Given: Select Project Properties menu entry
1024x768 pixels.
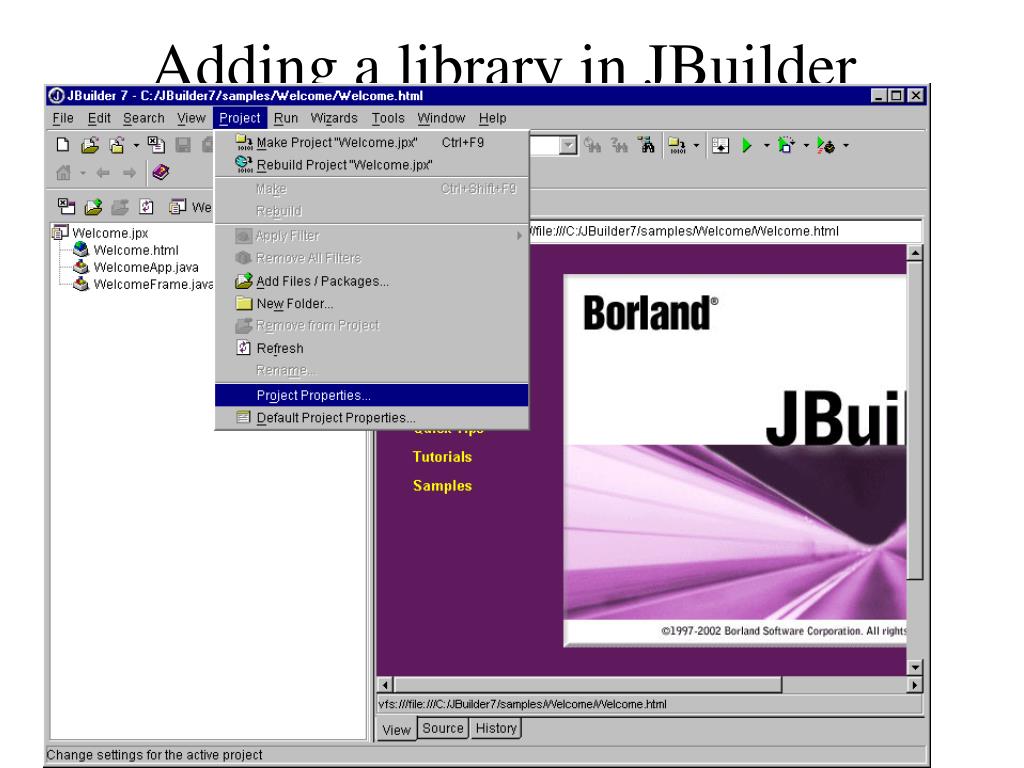Looking at the screenshot, I should click(371, 395).
